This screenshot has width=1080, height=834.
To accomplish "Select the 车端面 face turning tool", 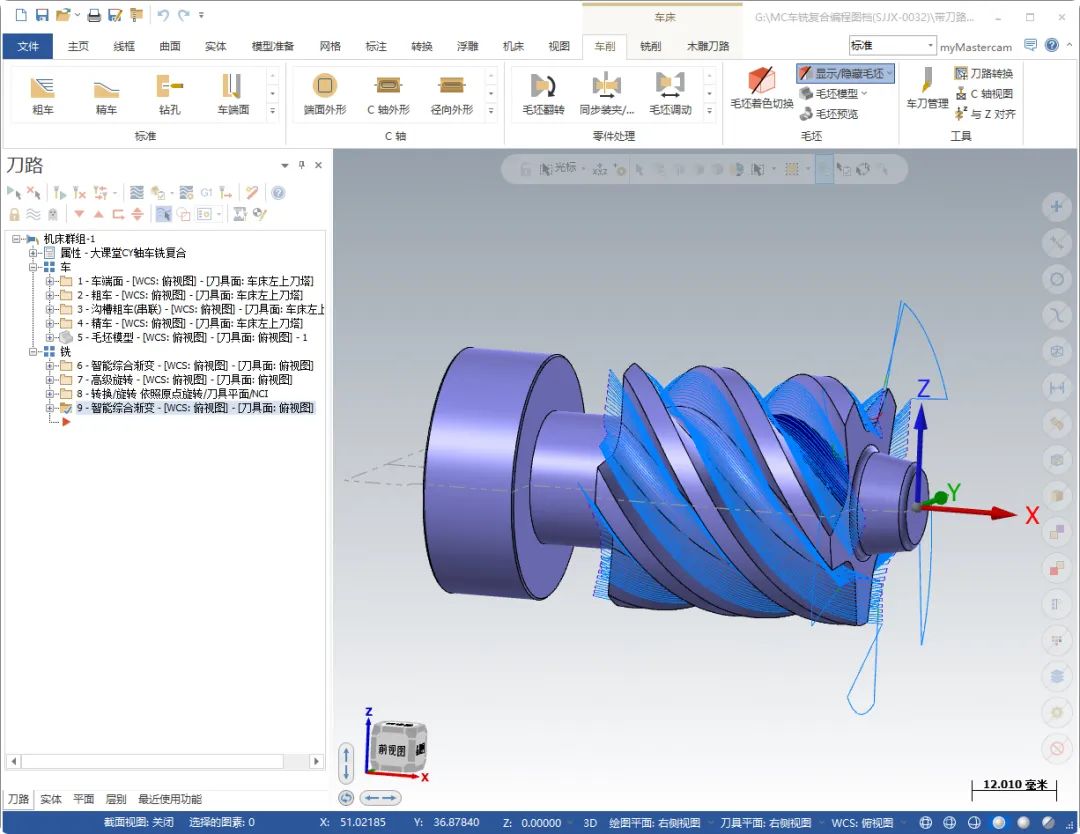I will click(x=233, y=93).
